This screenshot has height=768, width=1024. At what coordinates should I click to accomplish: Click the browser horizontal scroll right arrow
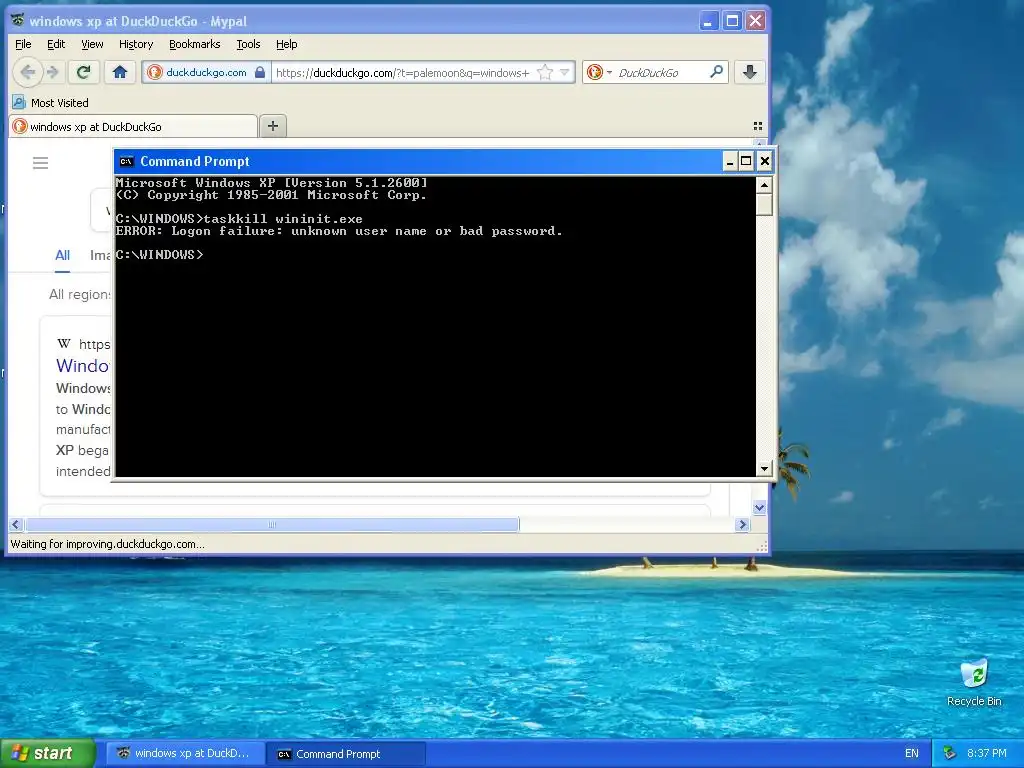[742, 524]
